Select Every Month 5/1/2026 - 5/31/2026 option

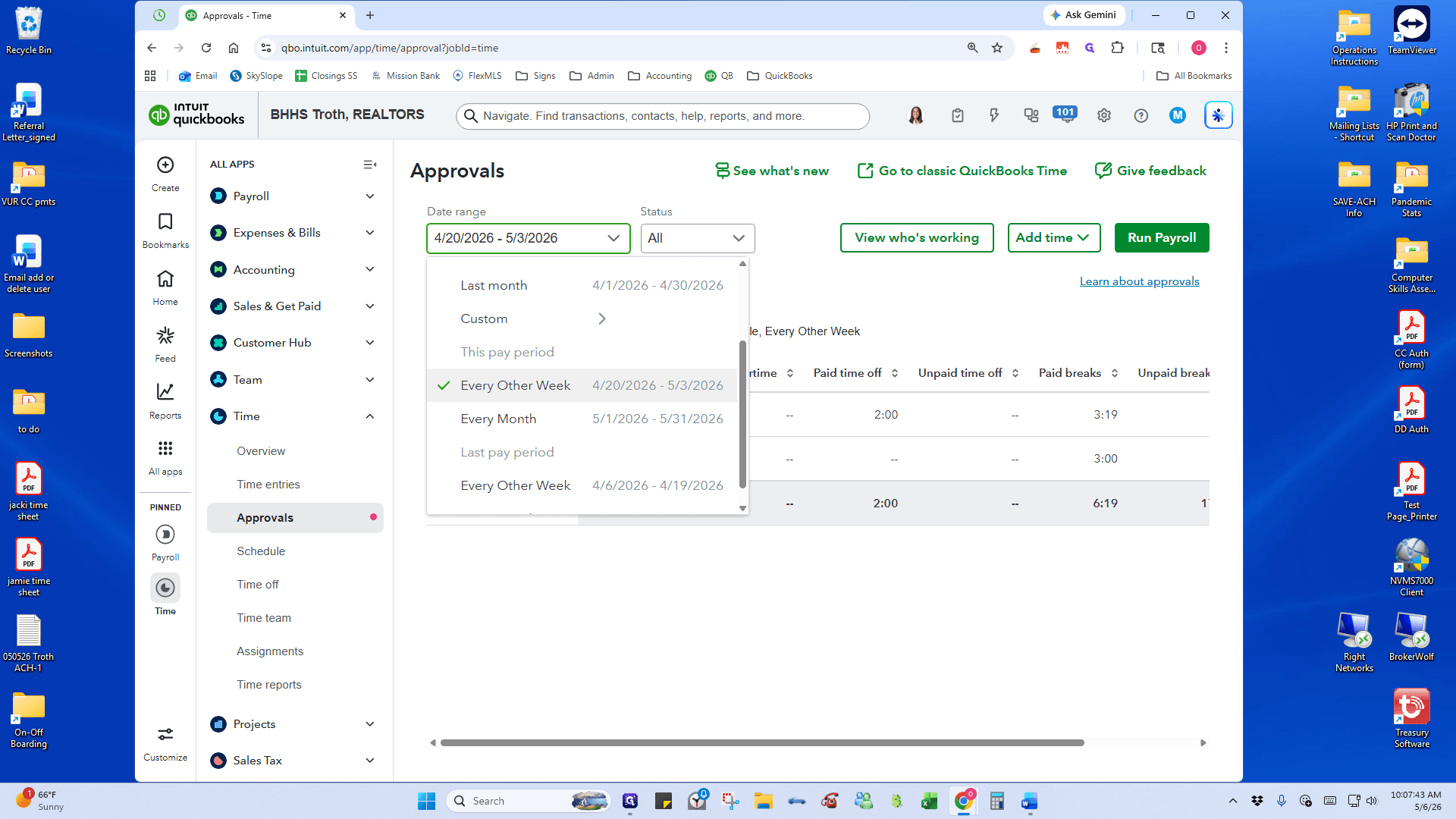582,419
